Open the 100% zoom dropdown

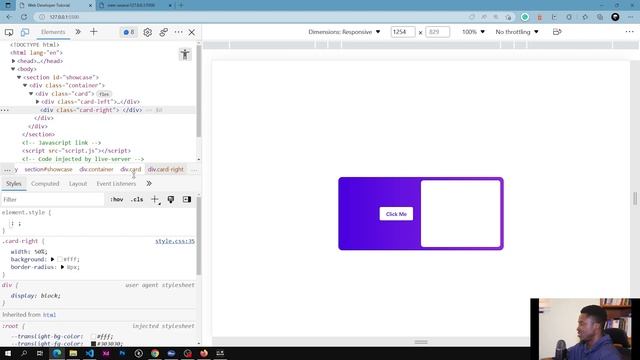click(x=473, y=32)
